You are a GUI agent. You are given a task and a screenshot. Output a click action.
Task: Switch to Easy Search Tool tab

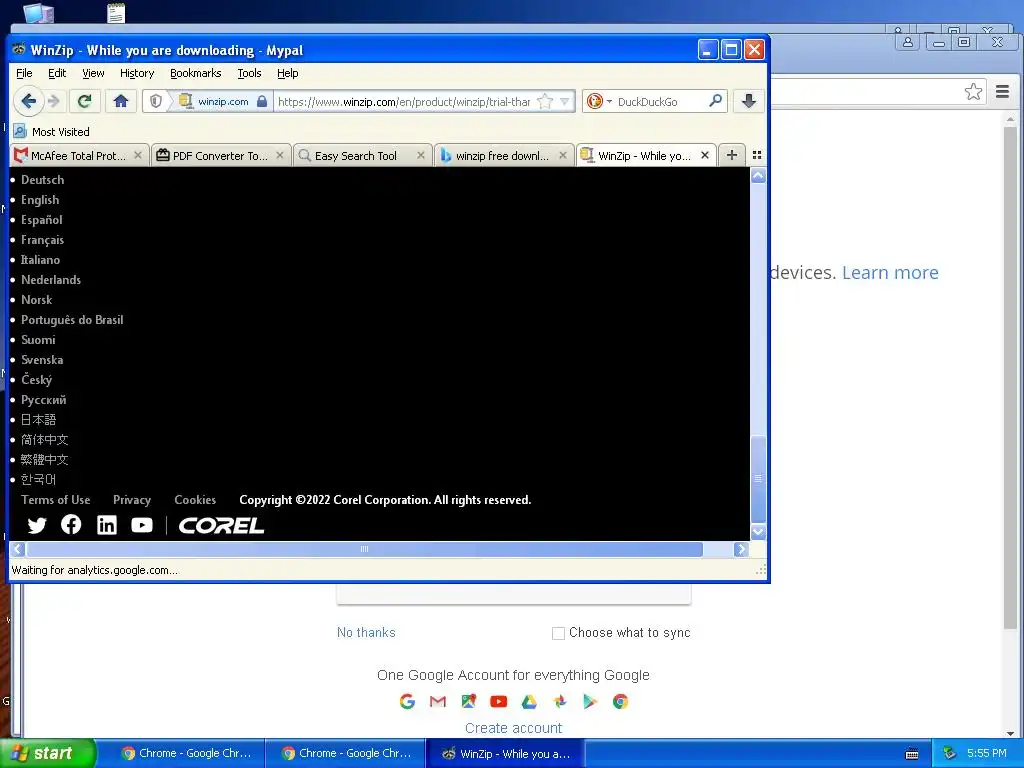355,155
